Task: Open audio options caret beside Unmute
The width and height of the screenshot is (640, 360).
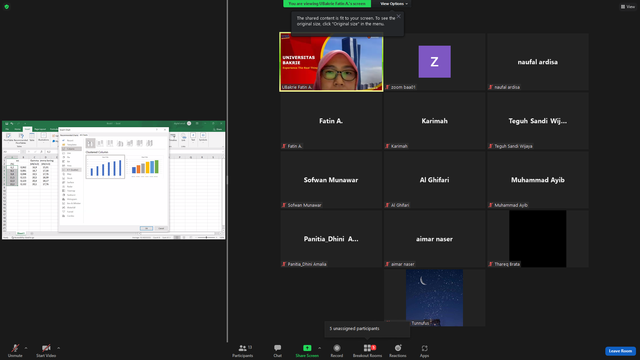Action: coord(26,348)
